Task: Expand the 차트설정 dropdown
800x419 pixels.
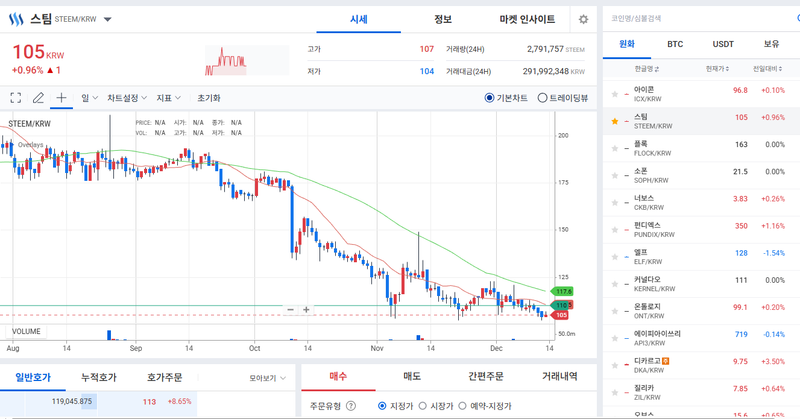Action: 127,98
